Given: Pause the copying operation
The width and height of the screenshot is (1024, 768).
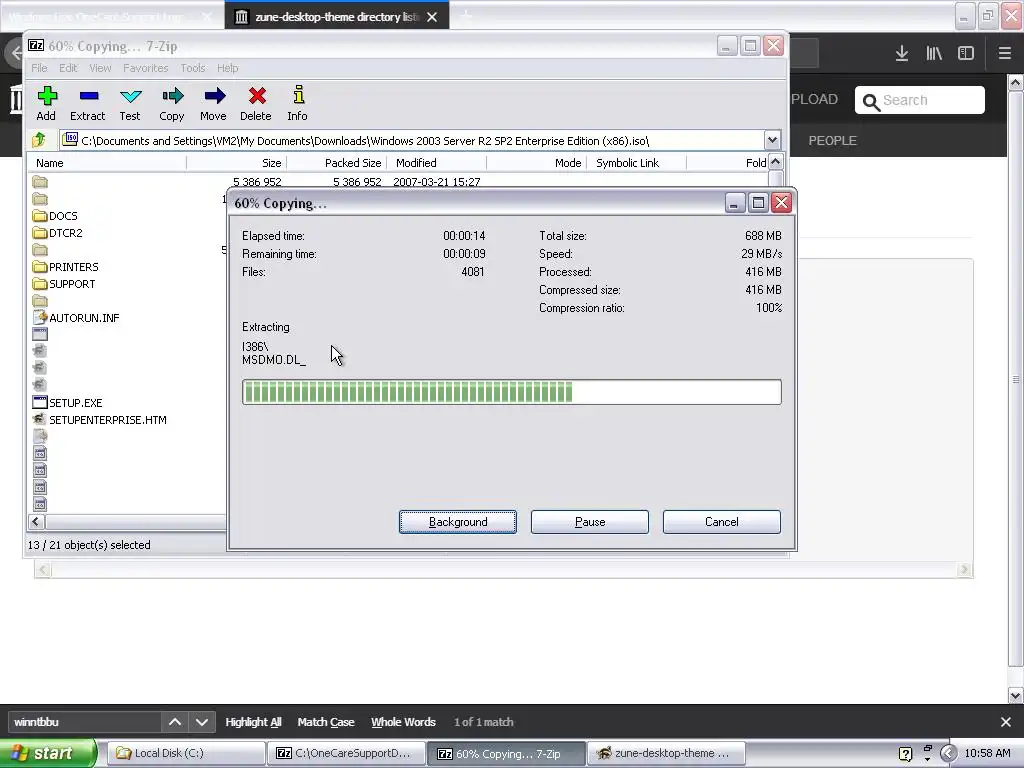Looking at the screenshot, I should (590, 522).
